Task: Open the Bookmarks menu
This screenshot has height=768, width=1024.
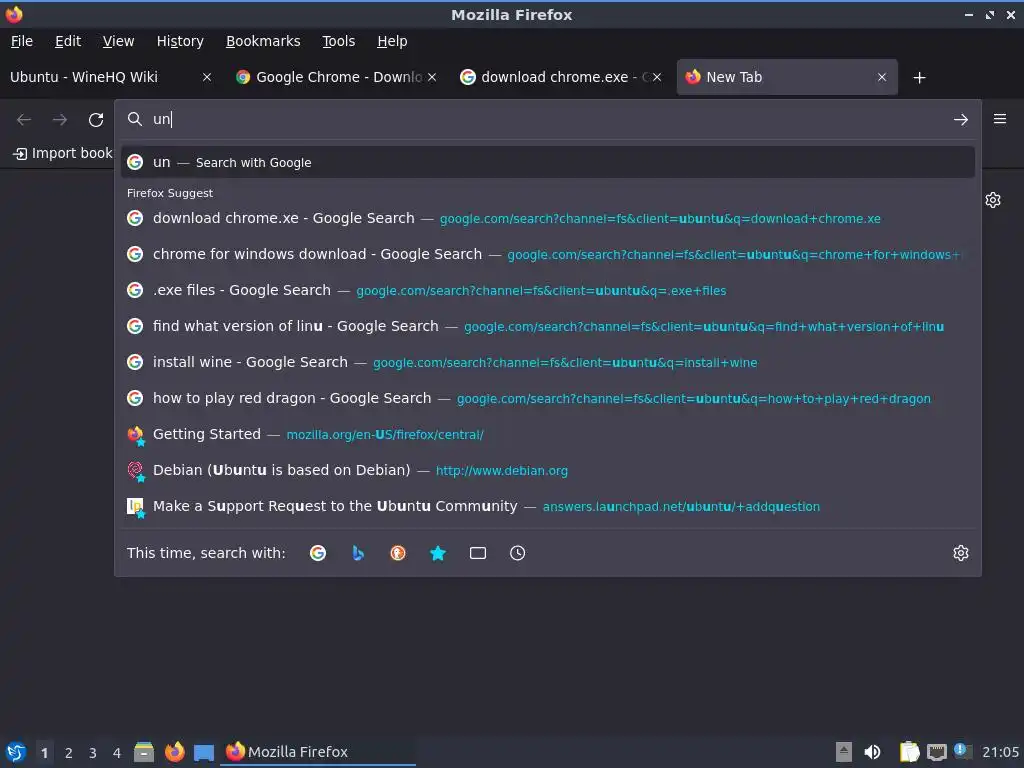Action: pyautogui.click(x=263, y=41)
